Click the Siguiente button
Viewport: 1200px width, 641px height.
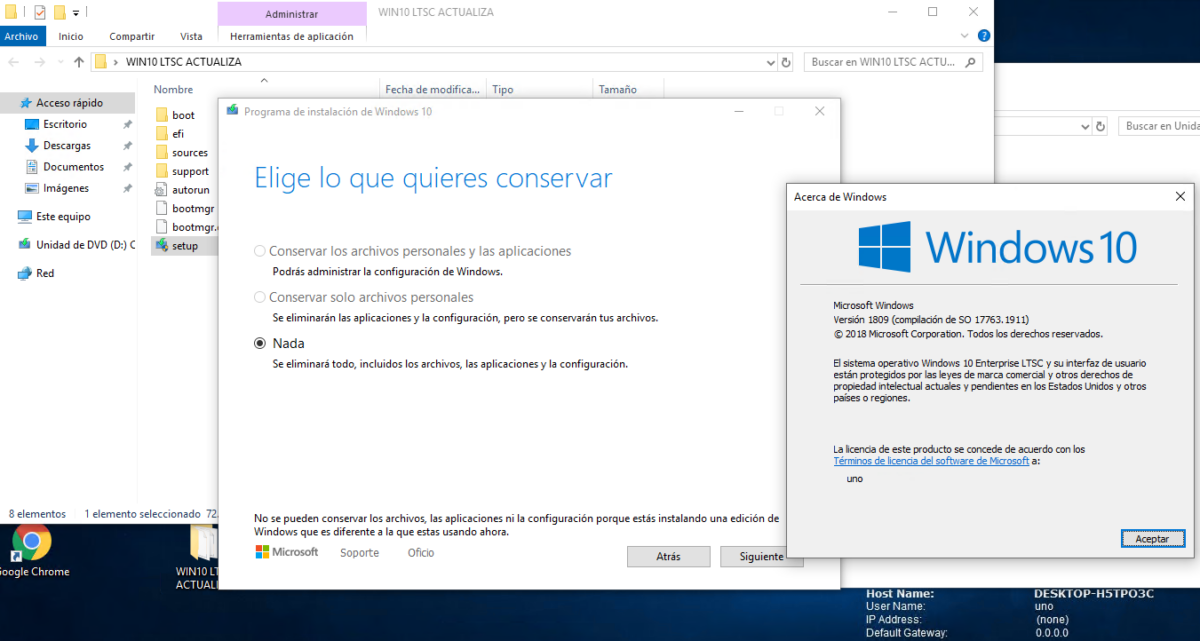[761, 556]
